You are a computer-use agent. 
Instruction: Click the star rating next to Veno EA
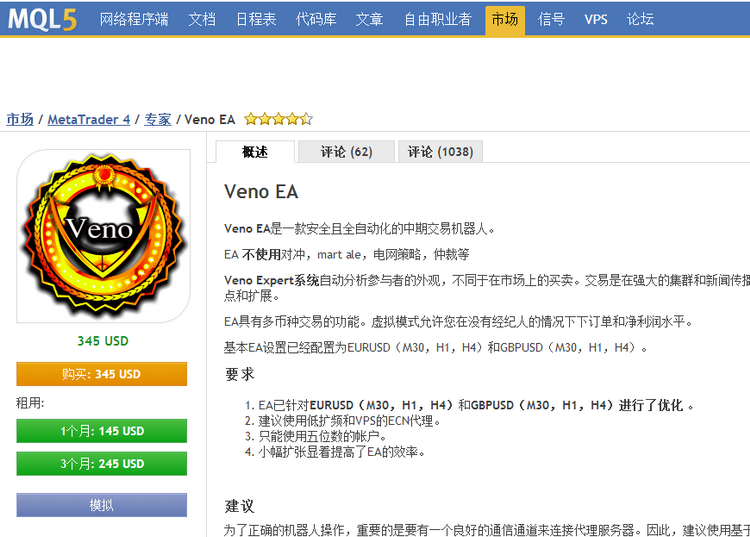(278, 119)
